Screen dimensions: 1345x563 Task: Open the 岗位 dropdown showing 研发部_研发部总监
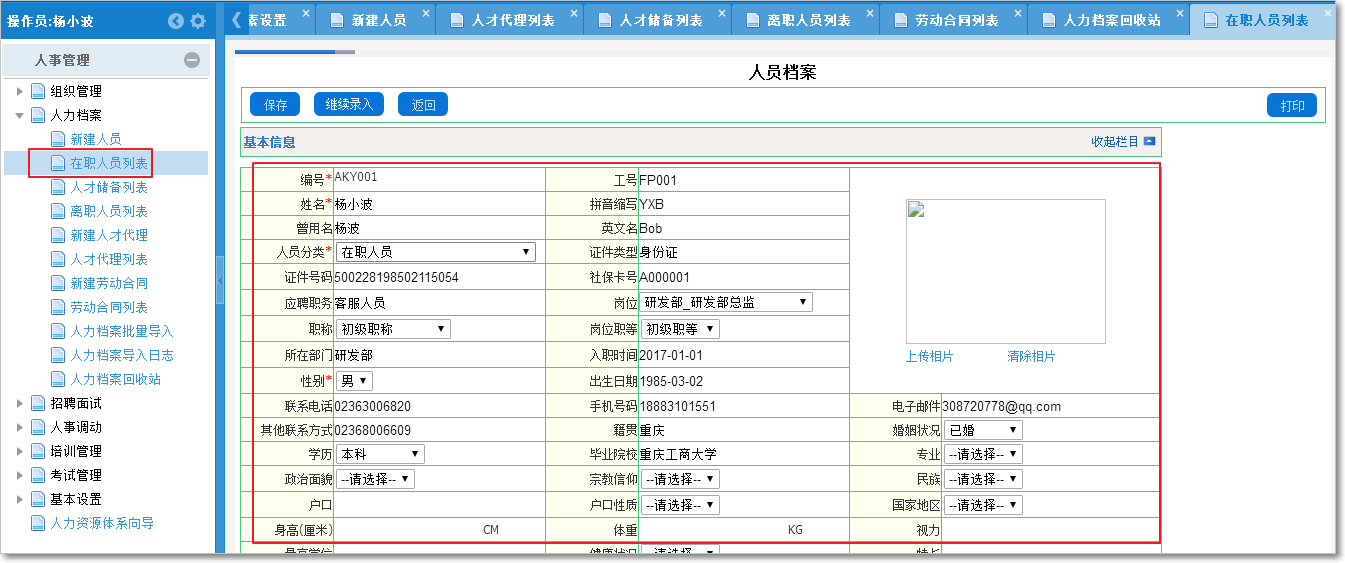pos(726,302)
